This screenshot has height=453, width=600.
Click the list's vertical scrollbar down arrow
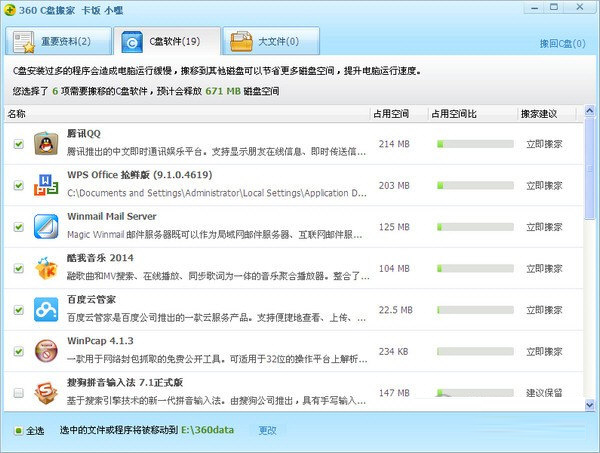click(590, 404)
